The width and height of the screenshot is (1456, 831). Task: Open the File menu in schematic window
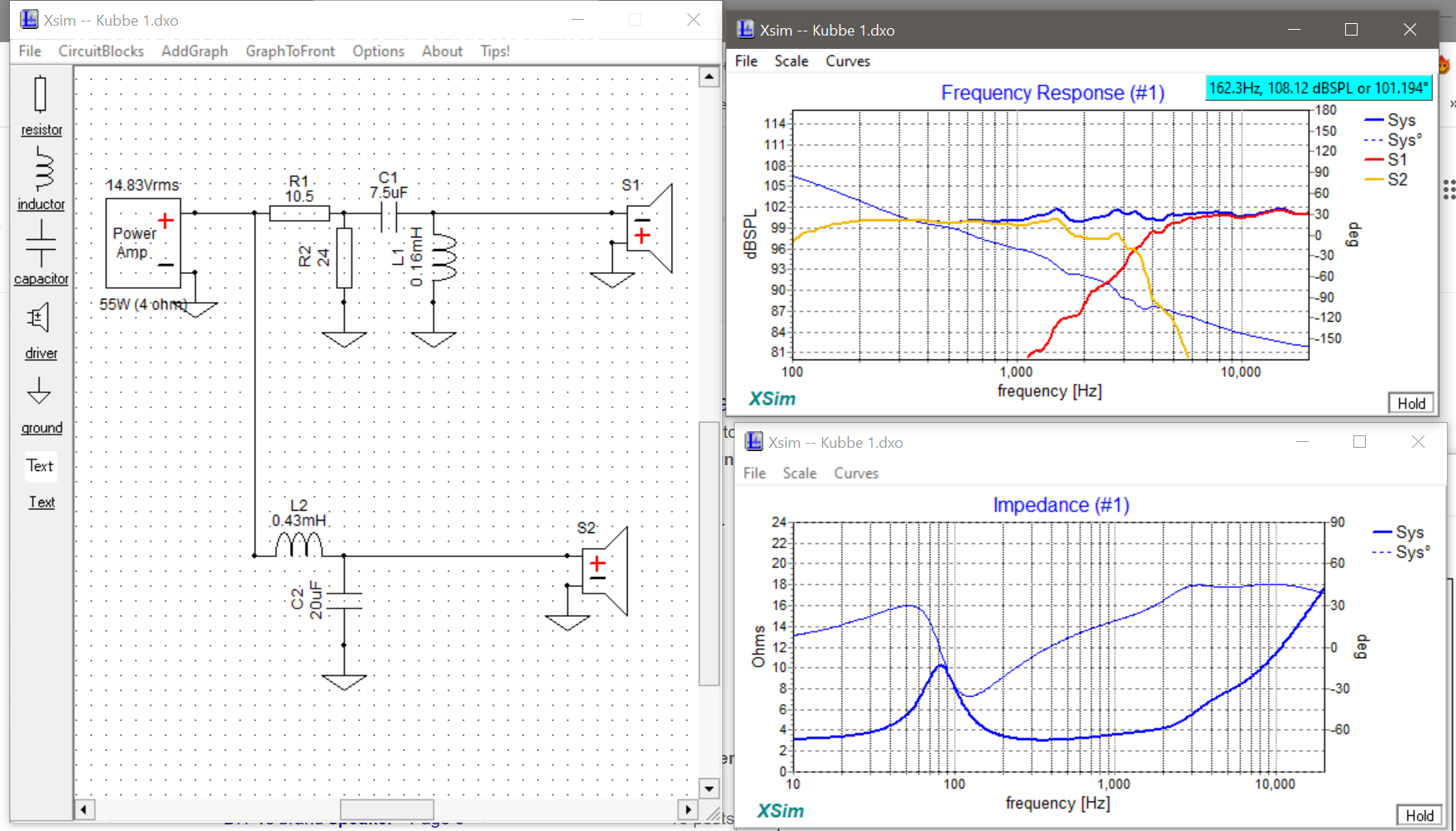tap(30, 51)
